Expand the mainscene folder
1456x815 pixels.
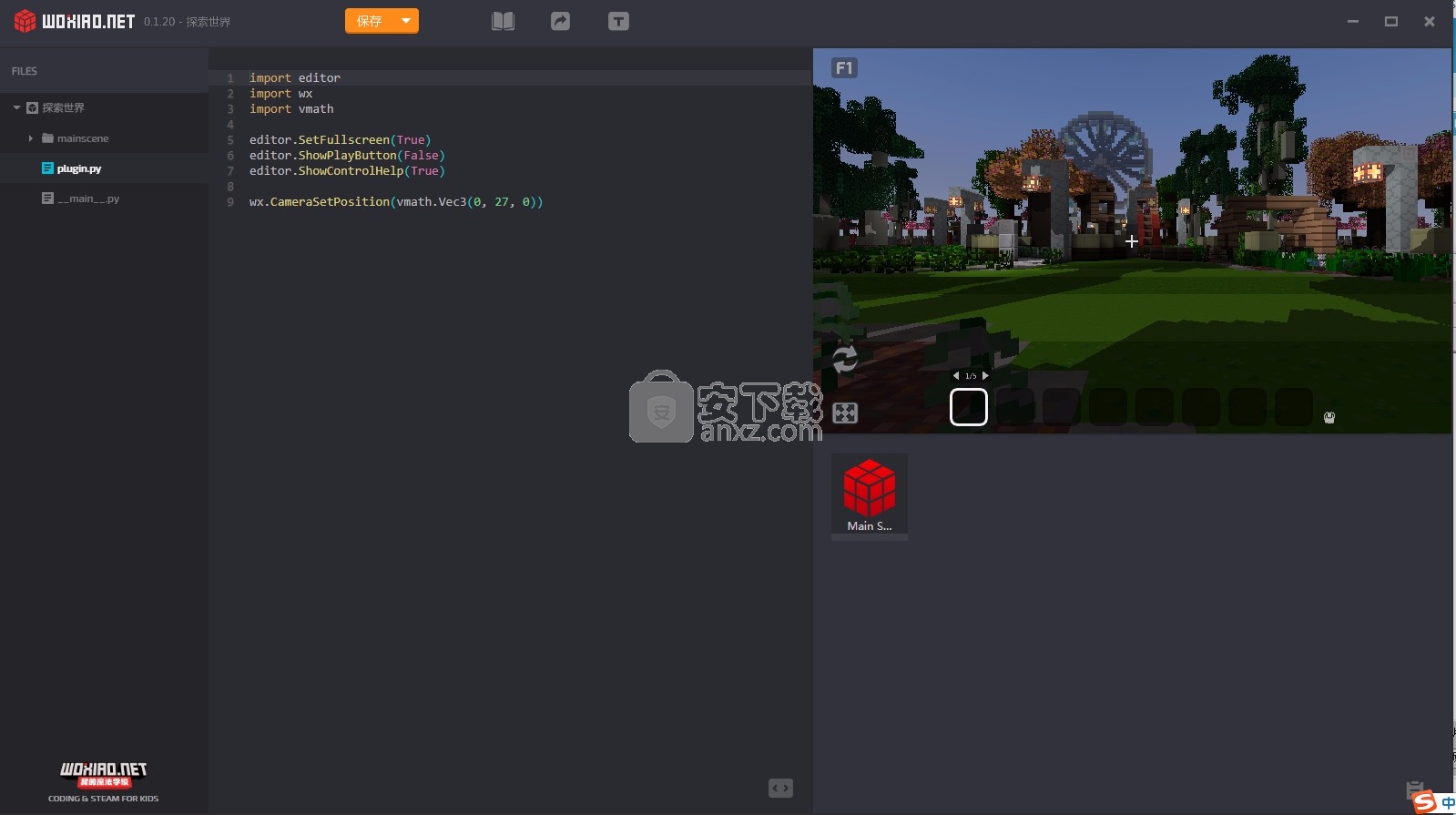(30, 138)
